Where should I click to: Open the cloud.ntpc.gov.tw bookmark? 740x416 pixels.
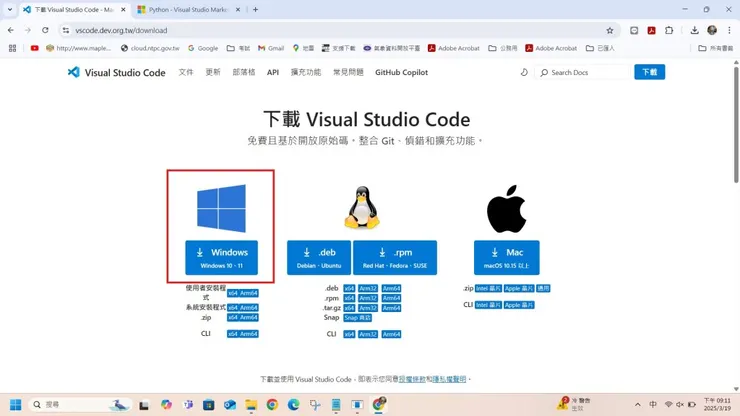150,48
